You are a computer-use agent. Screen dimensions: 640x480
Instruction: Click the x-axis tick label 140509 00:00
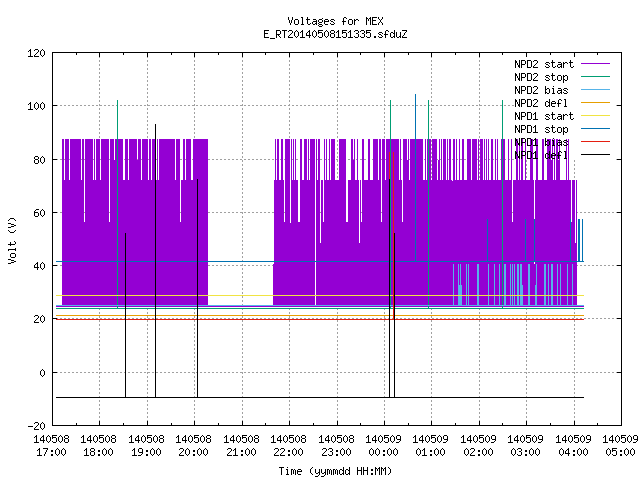pos(383,446)
